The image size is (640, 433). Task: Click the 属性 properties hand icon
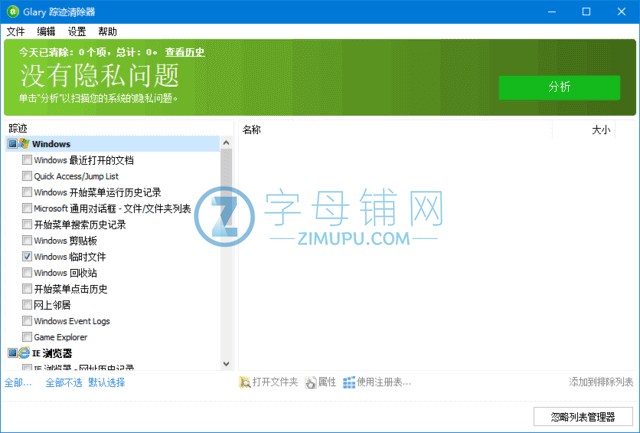click(x=311, y=382)
